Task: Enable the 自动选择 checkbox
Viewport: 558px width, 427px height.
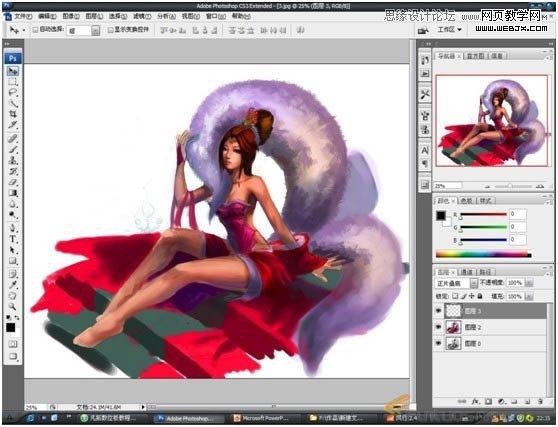Action: click(35, 30)
